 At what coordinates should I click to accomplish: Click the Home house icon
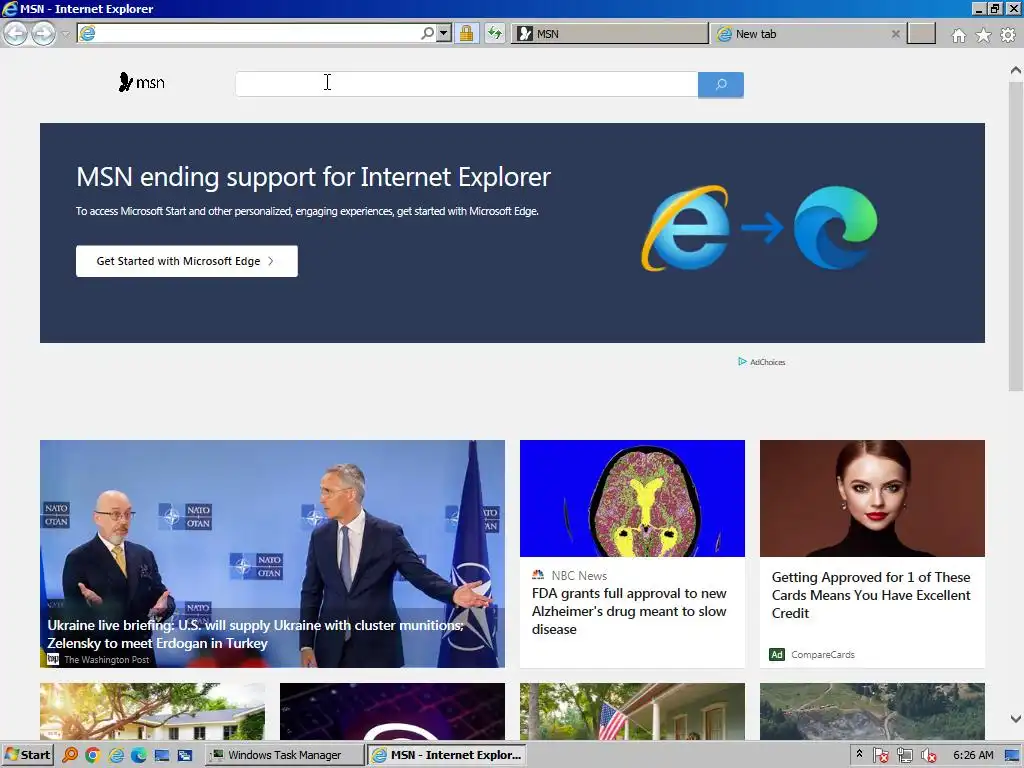tap(958, 35)
